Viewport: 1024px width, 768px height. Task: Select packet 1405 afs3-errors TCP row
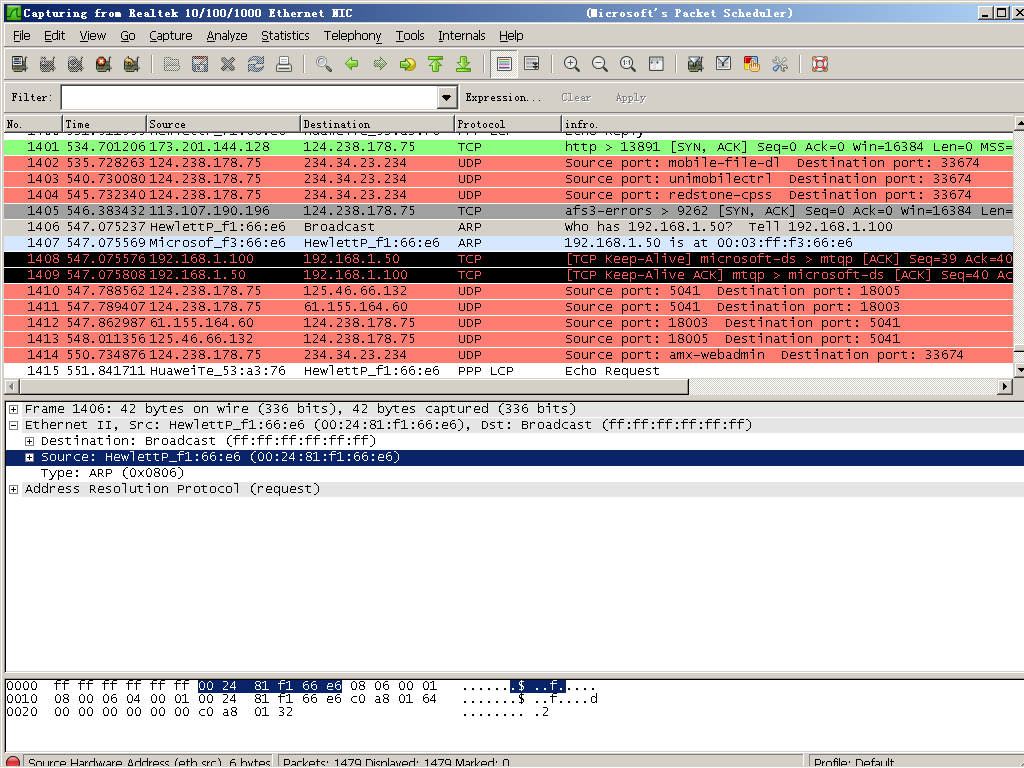coord(509,211)
